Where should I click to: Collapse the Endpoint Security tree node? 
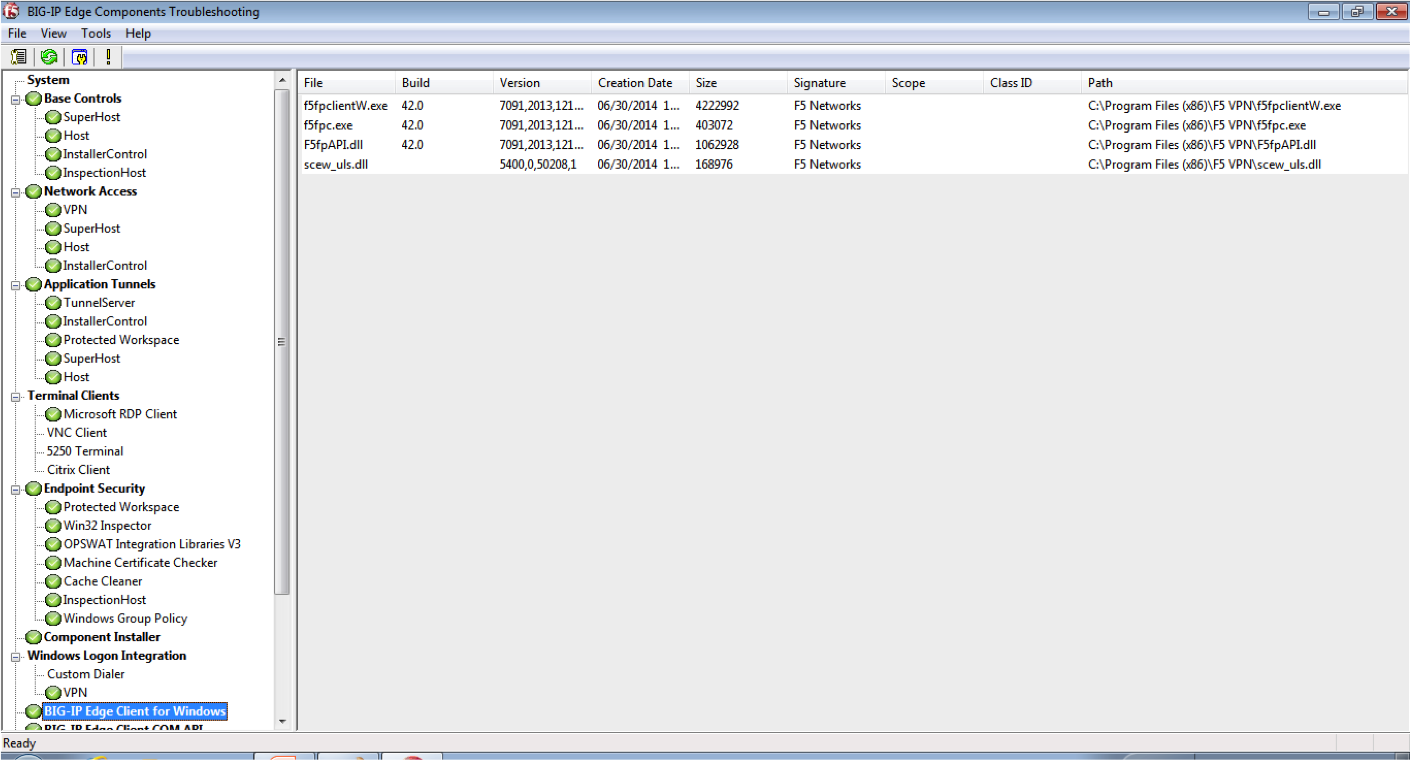click(x=16, y=489)
